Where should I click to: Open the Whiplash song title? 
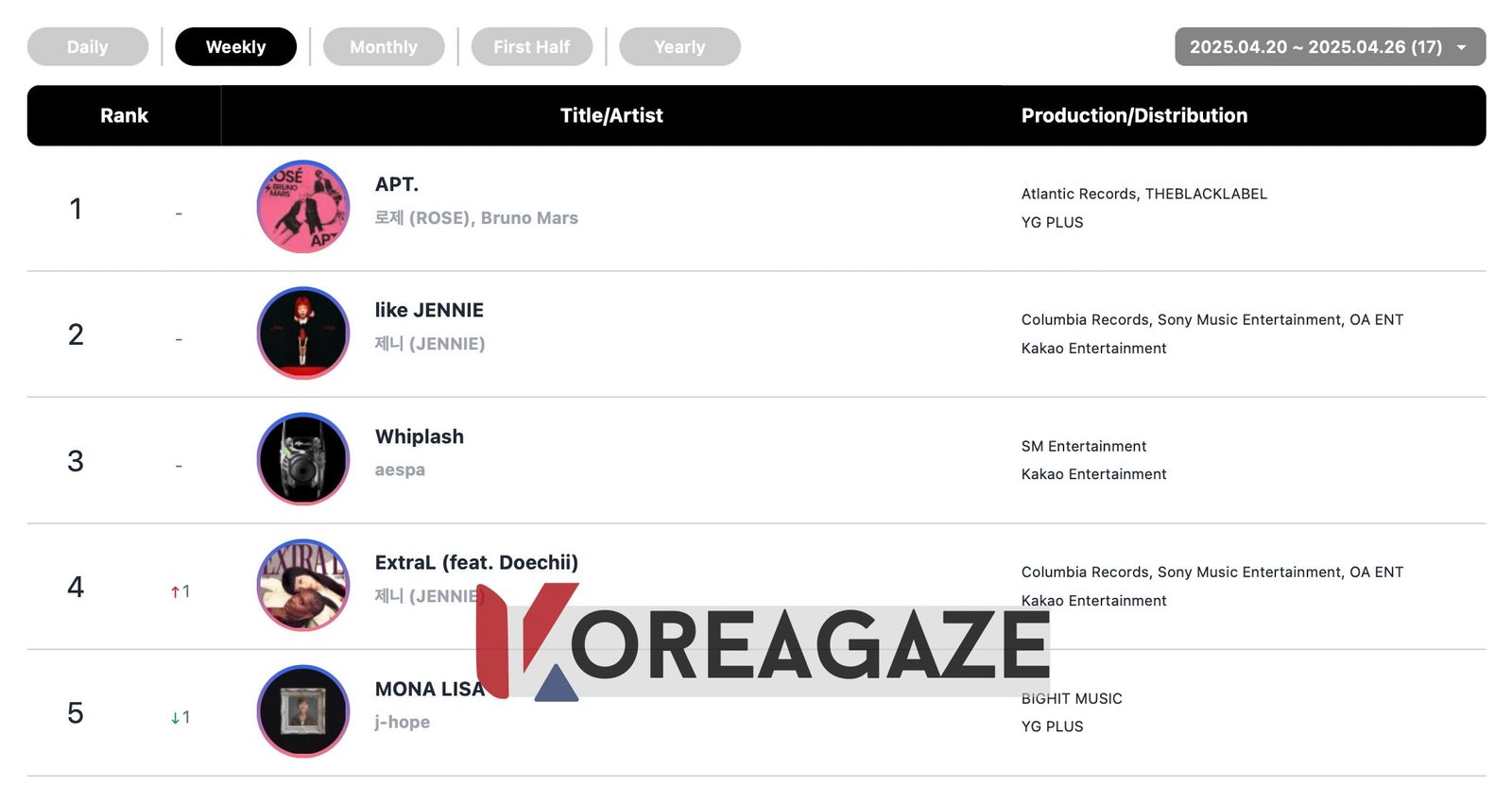click(x=420, y=436)
